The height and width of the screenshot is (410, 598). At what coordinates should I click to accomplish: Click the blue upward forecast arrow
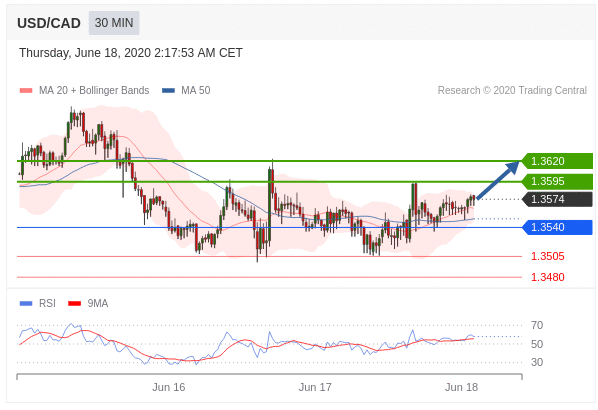coord(498,180)
